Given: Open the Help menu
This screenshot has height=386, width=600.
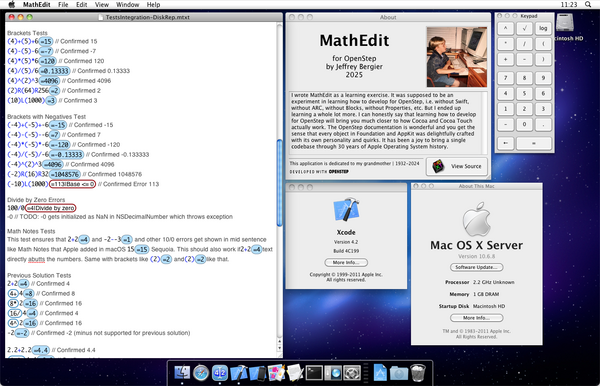Looking at the screenshot, I should click(153, 5).
